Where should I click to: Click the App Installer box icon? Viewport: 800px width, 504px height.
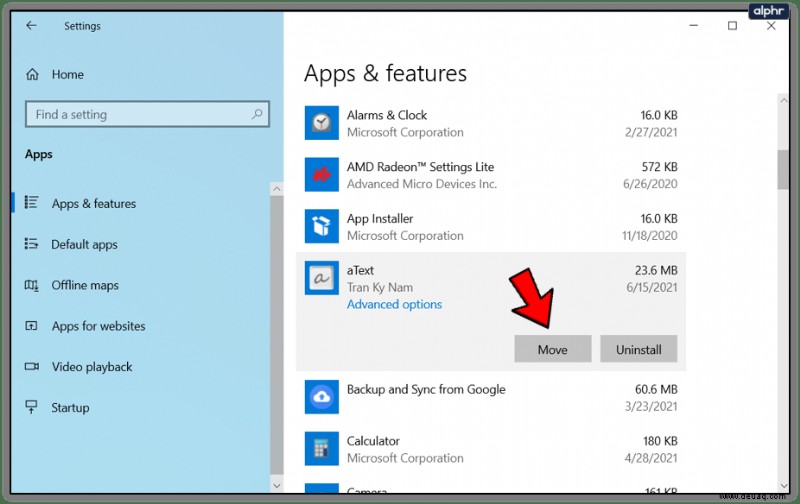321,226
